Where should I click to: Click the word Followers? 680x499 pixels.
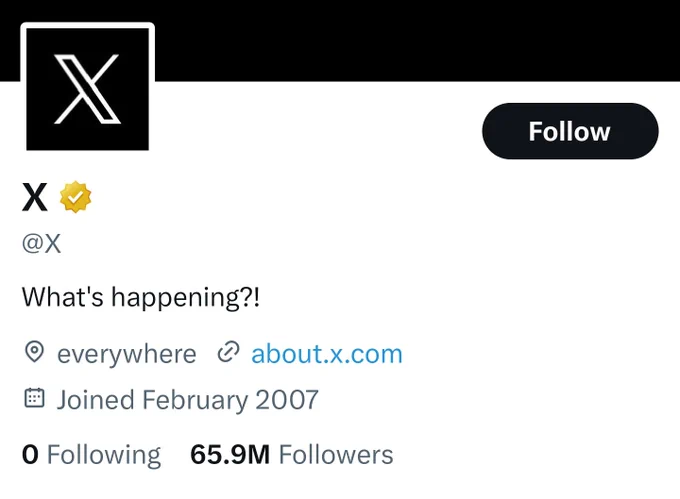pyautogui.click(x=336, y=455)
